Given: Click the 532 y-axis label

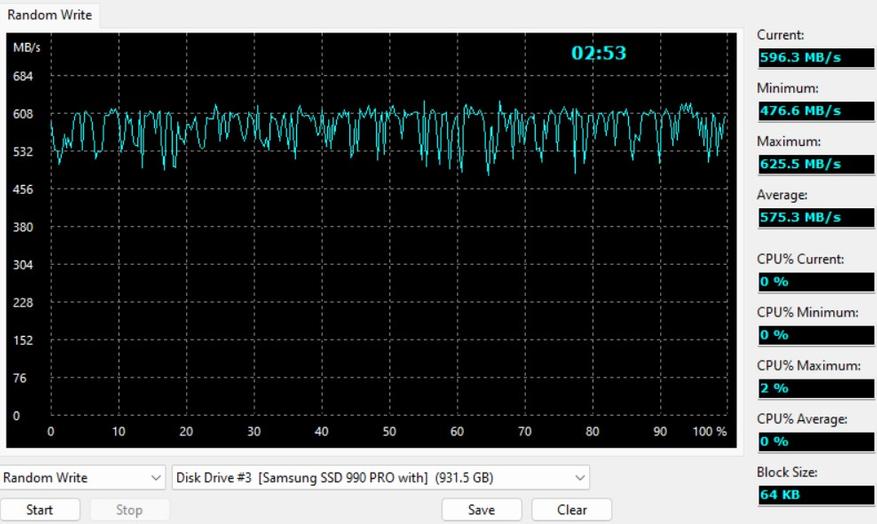Looking at the screenshot, I should coord(23,152).
